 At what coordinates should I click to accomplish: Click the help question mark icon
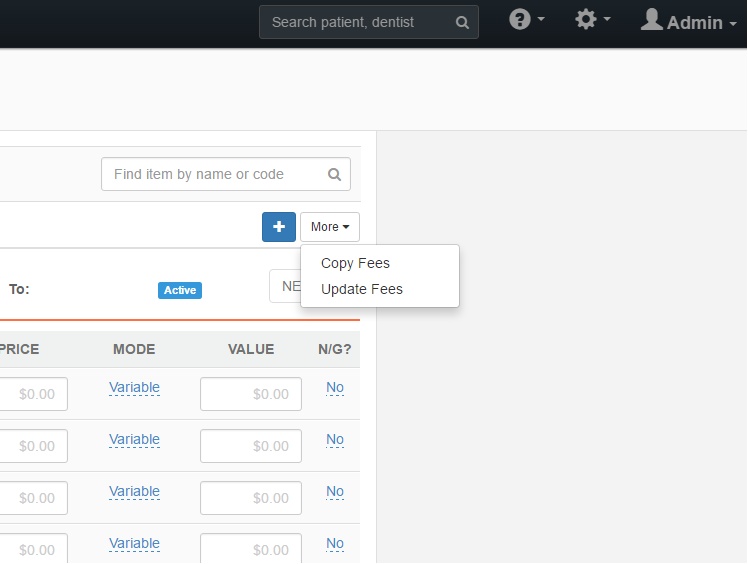tap(520, 20)
